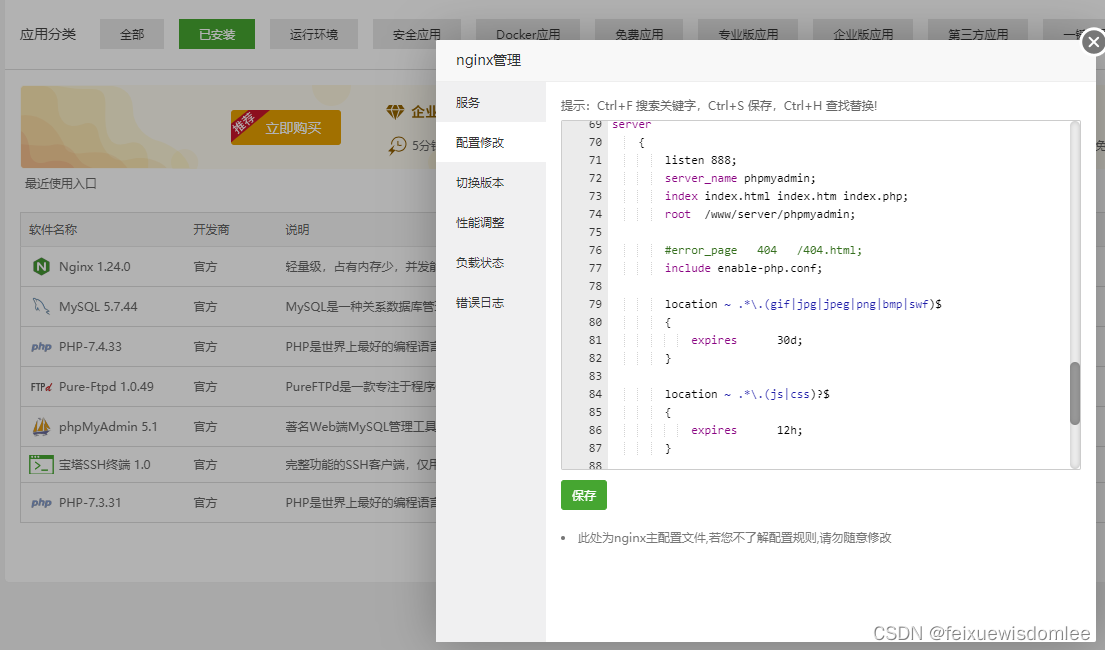Click the 最近使用入口 label
This screenshot has width=1105, height=650.
[61, 183]
